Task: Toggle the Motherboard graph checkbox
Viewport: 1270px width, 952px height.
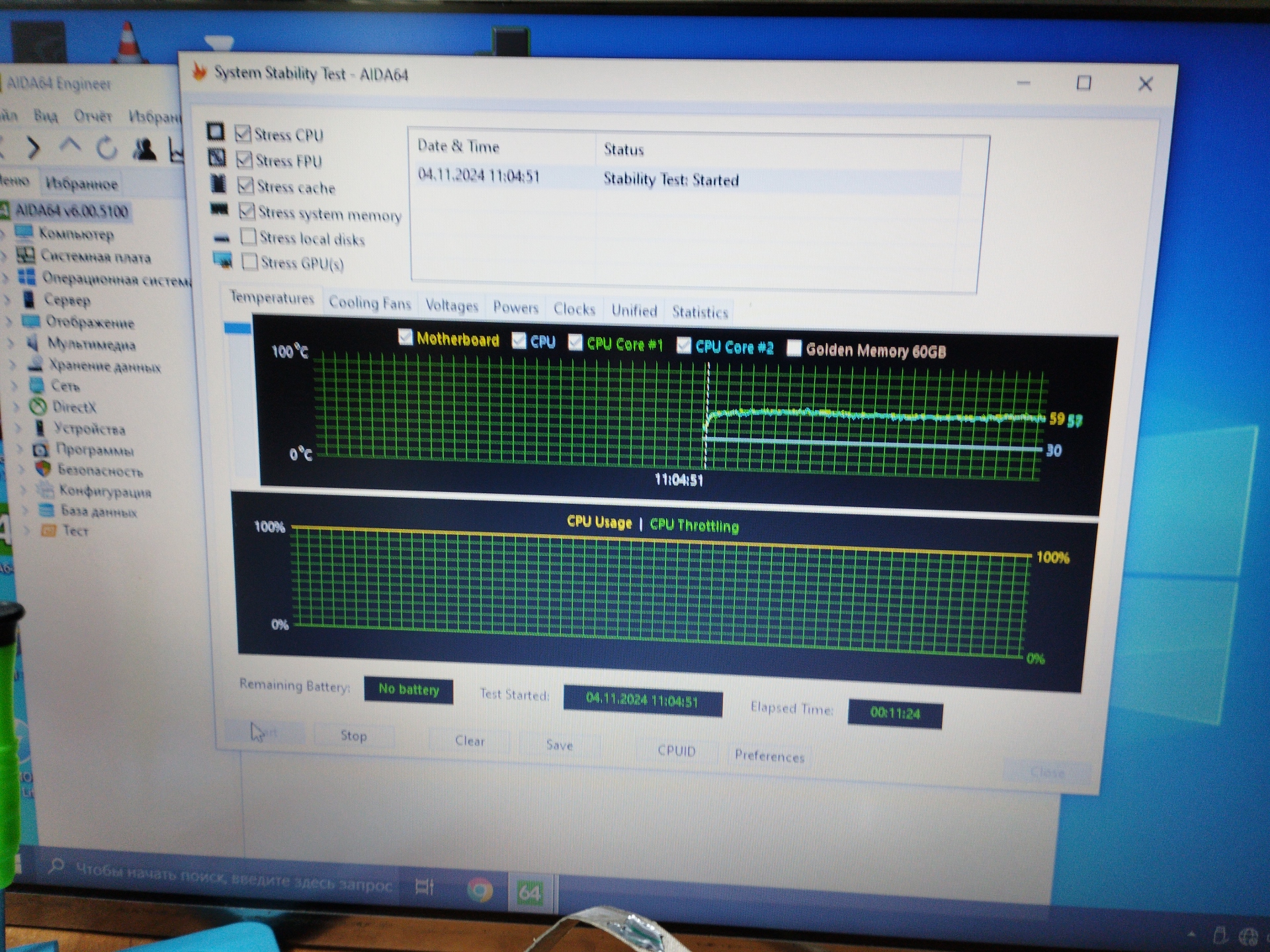Action: [x=405, y=337]
